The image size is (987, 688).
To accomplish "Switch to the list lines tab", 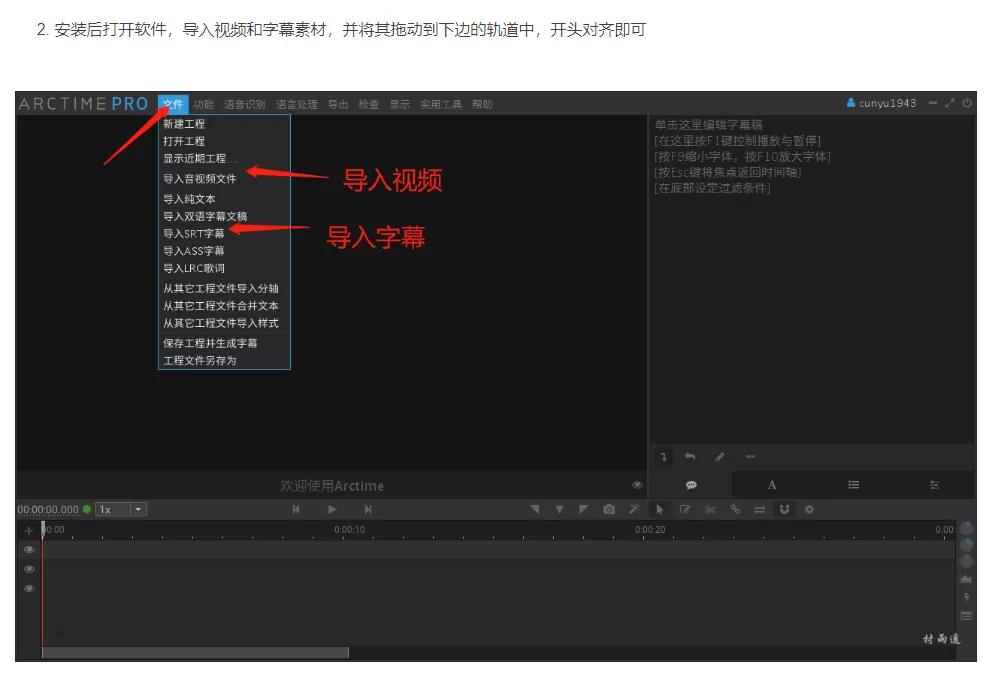I will [x=854, y=485].
